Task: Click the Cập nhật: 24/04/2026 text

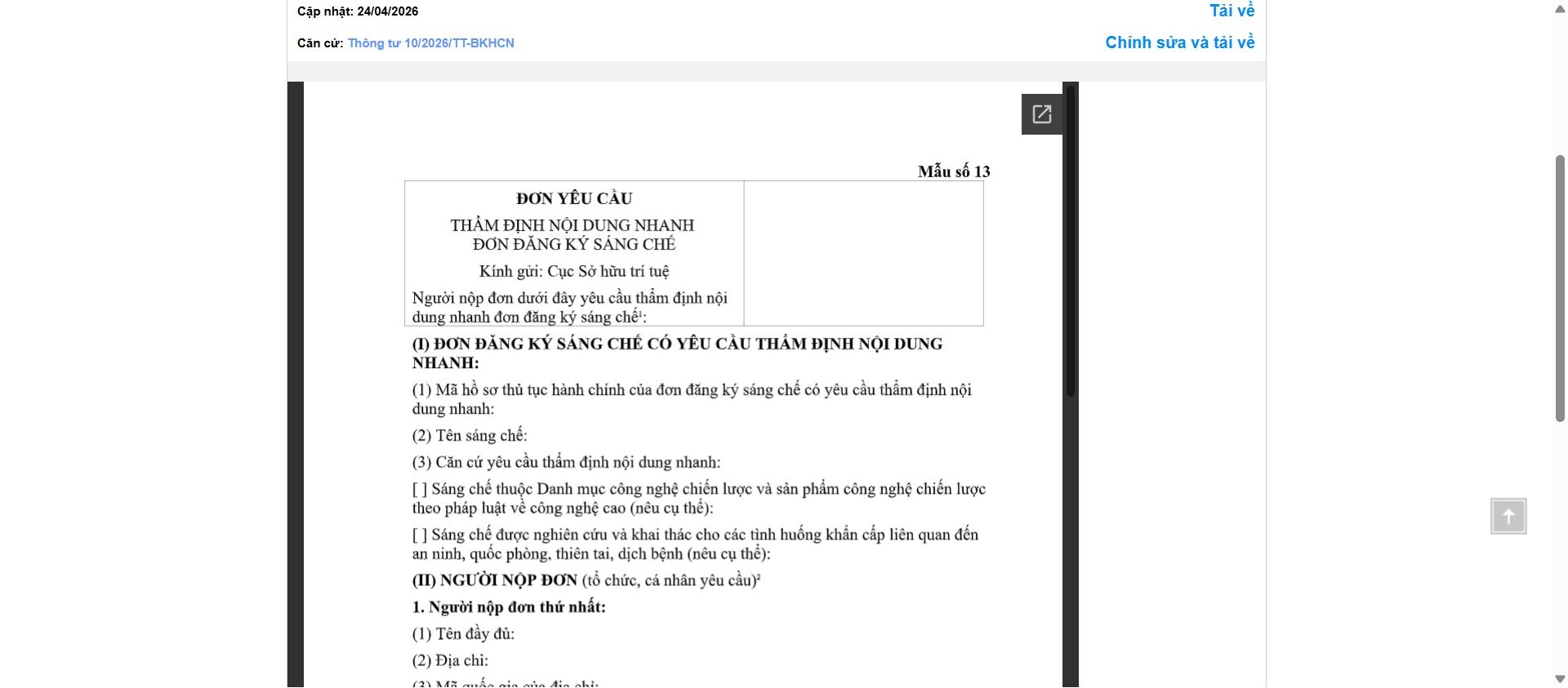Action: point(358,11)
